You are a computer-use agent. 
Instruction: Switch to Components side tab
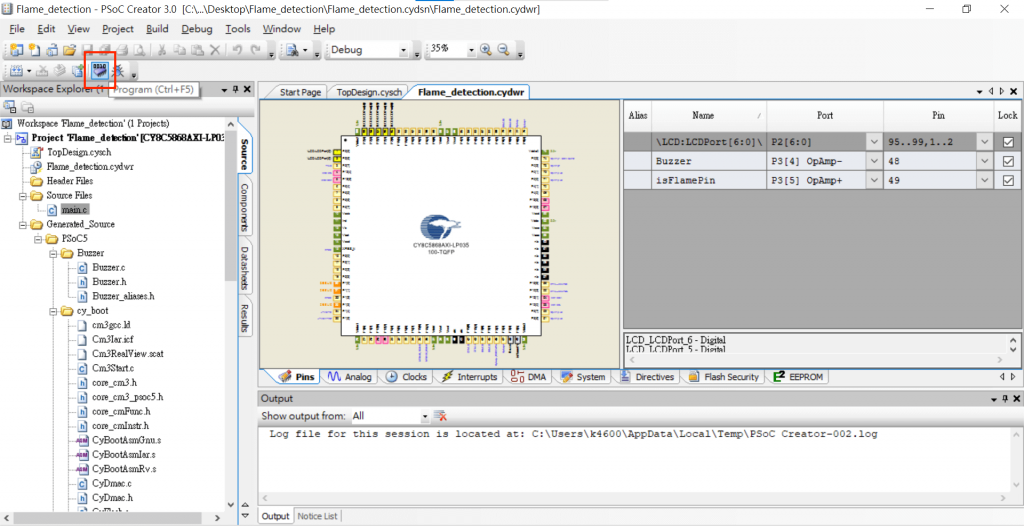tap(244, 207)
